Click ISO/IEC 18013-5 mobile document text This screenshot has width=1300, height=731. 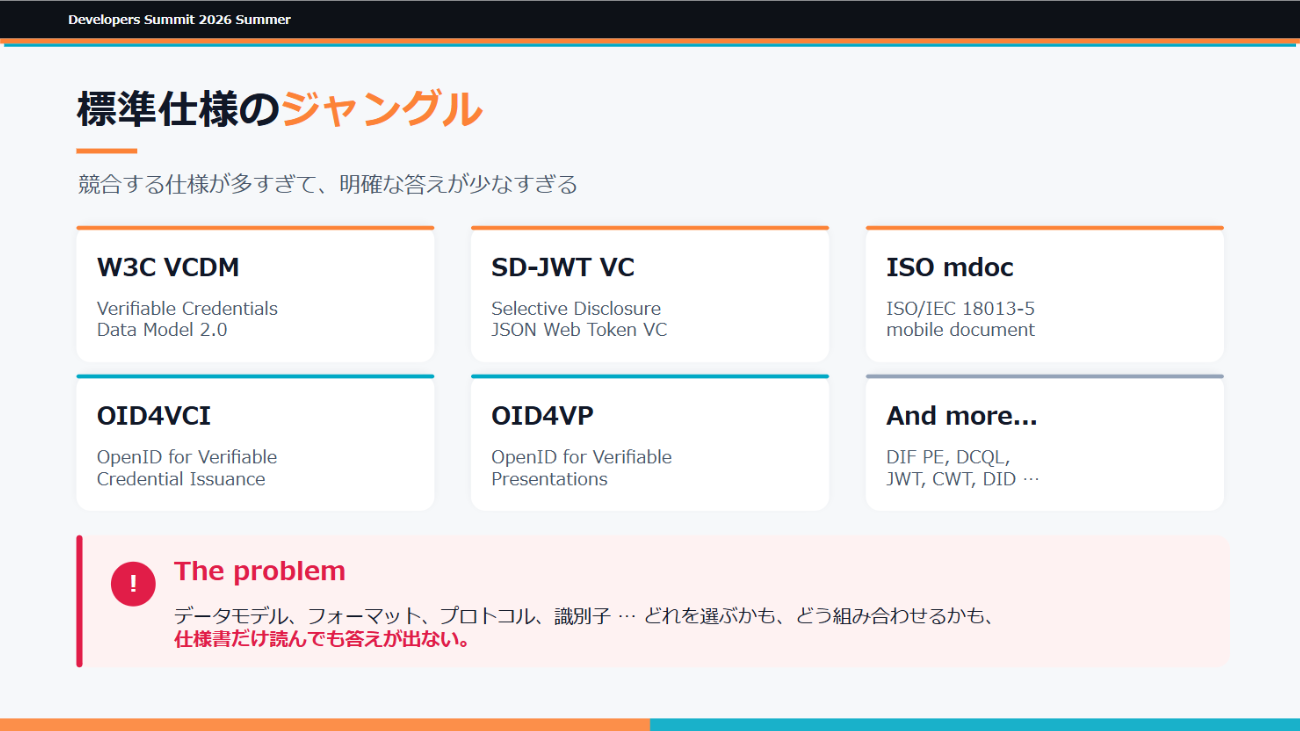[961, 319]
